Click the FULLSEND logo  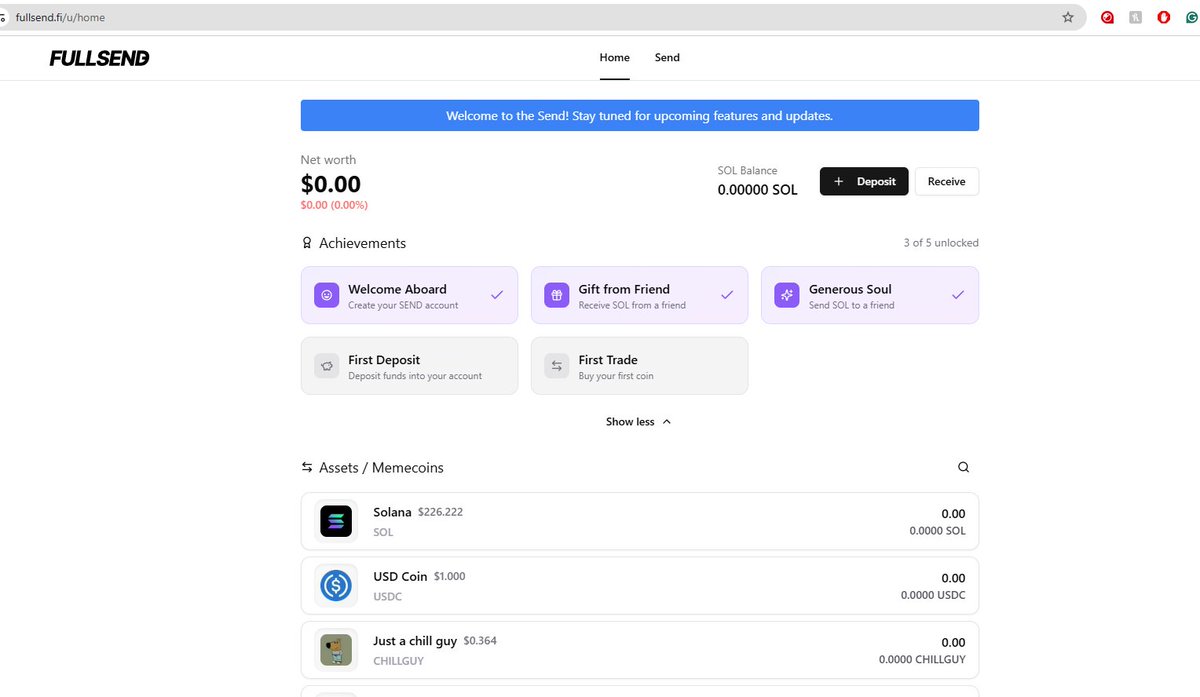(100, 58)
